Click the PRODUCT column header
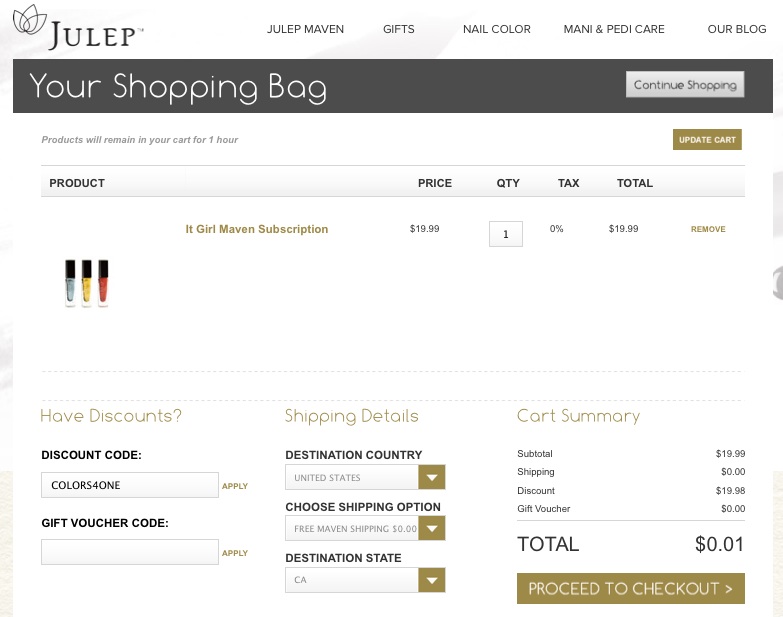This screenshot has height=617, width=783. click(x=77, y=183)
